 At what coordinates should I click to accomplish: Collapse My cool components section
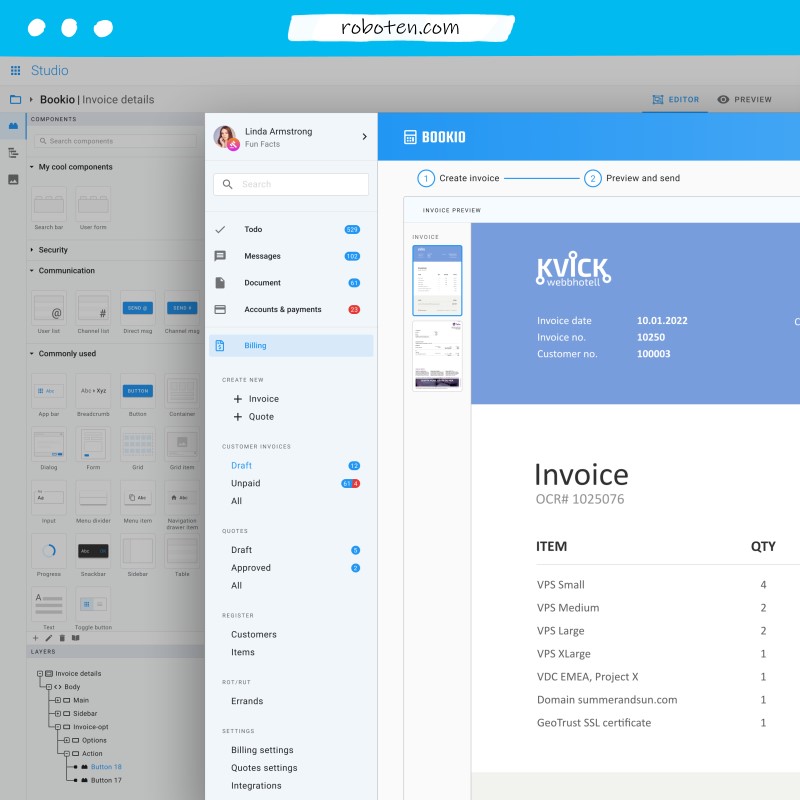click(x=32, y=167)
